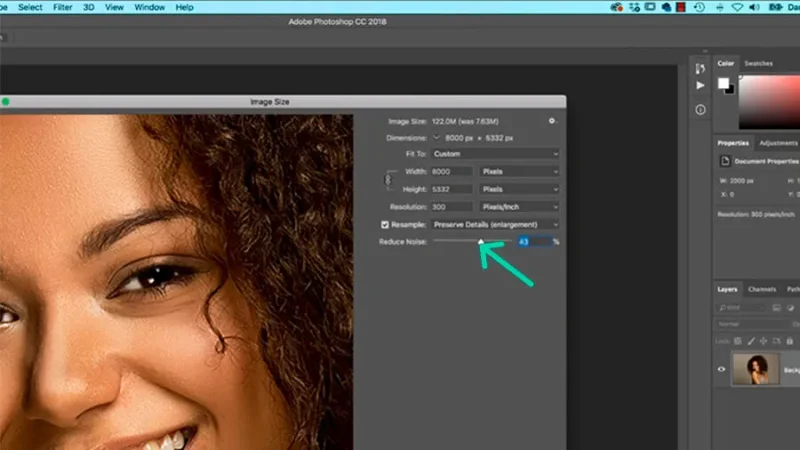Switch to the Adjustments tab

tap(778, 143)
